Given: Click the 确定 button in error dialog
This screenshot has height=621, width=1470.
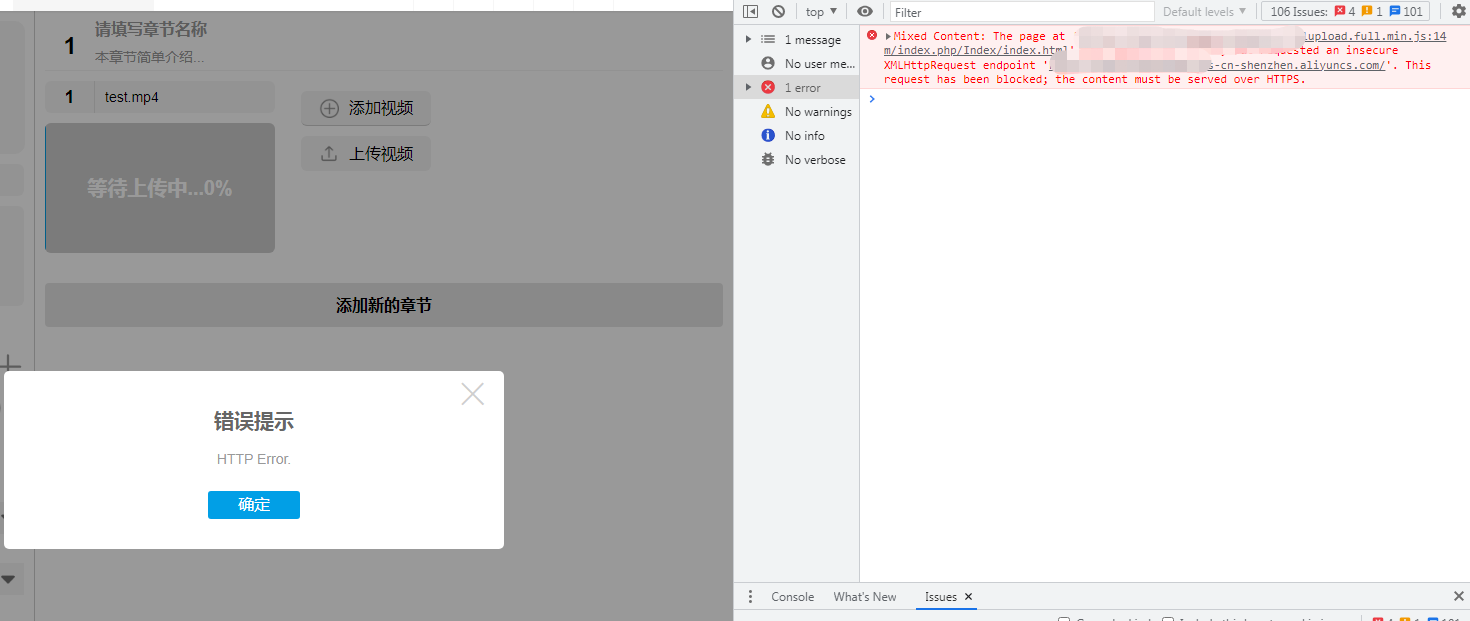Looking at the screenshot, I should click(254, 505).
